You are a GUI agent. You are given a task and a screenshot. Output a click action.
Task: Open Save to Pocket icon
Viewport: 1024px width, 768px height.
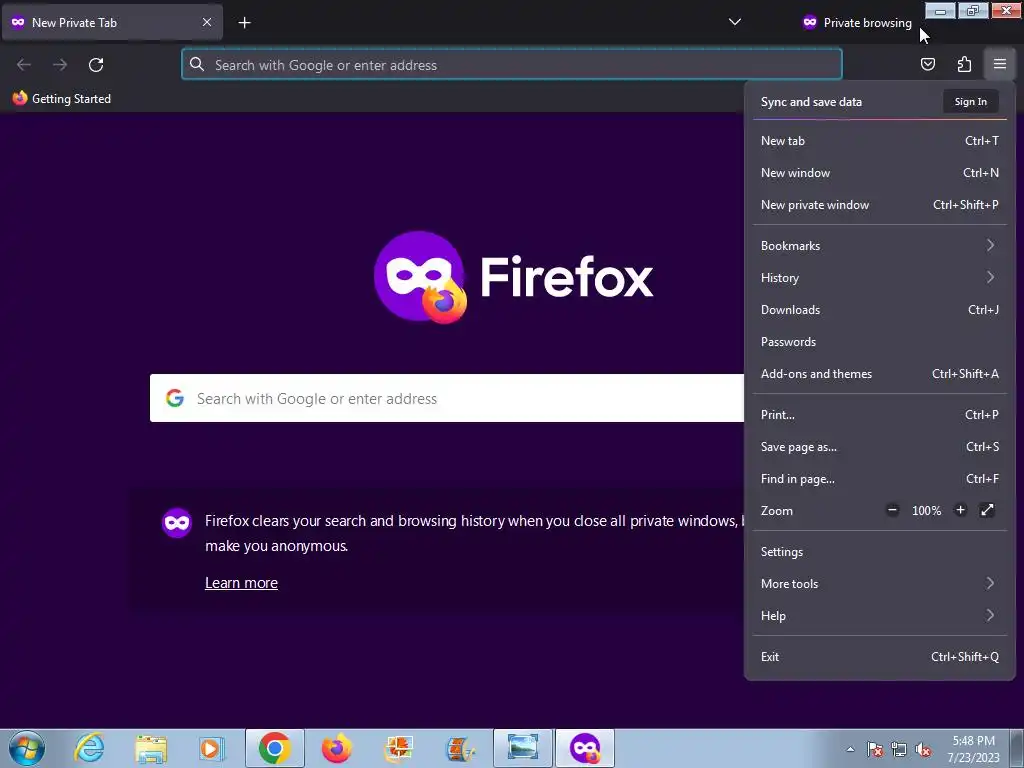[927, 64]
